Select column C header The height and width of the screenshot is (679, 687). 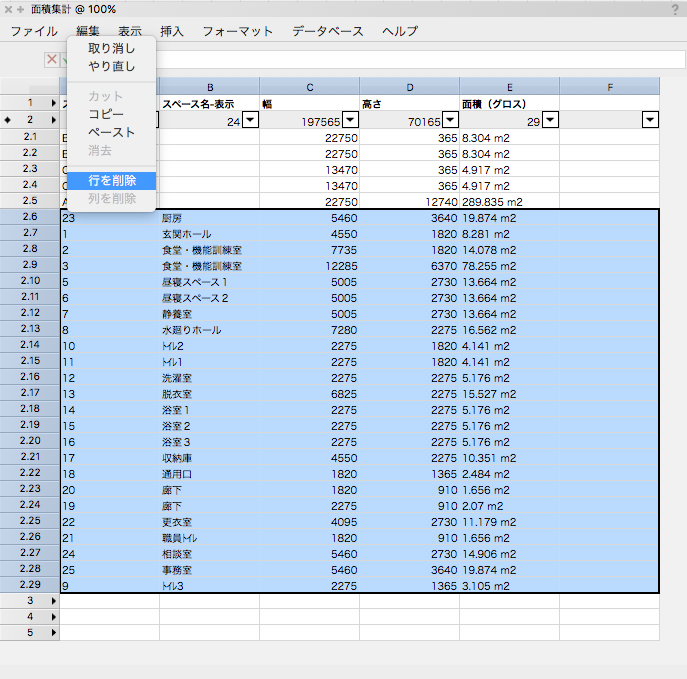(309, 87)
